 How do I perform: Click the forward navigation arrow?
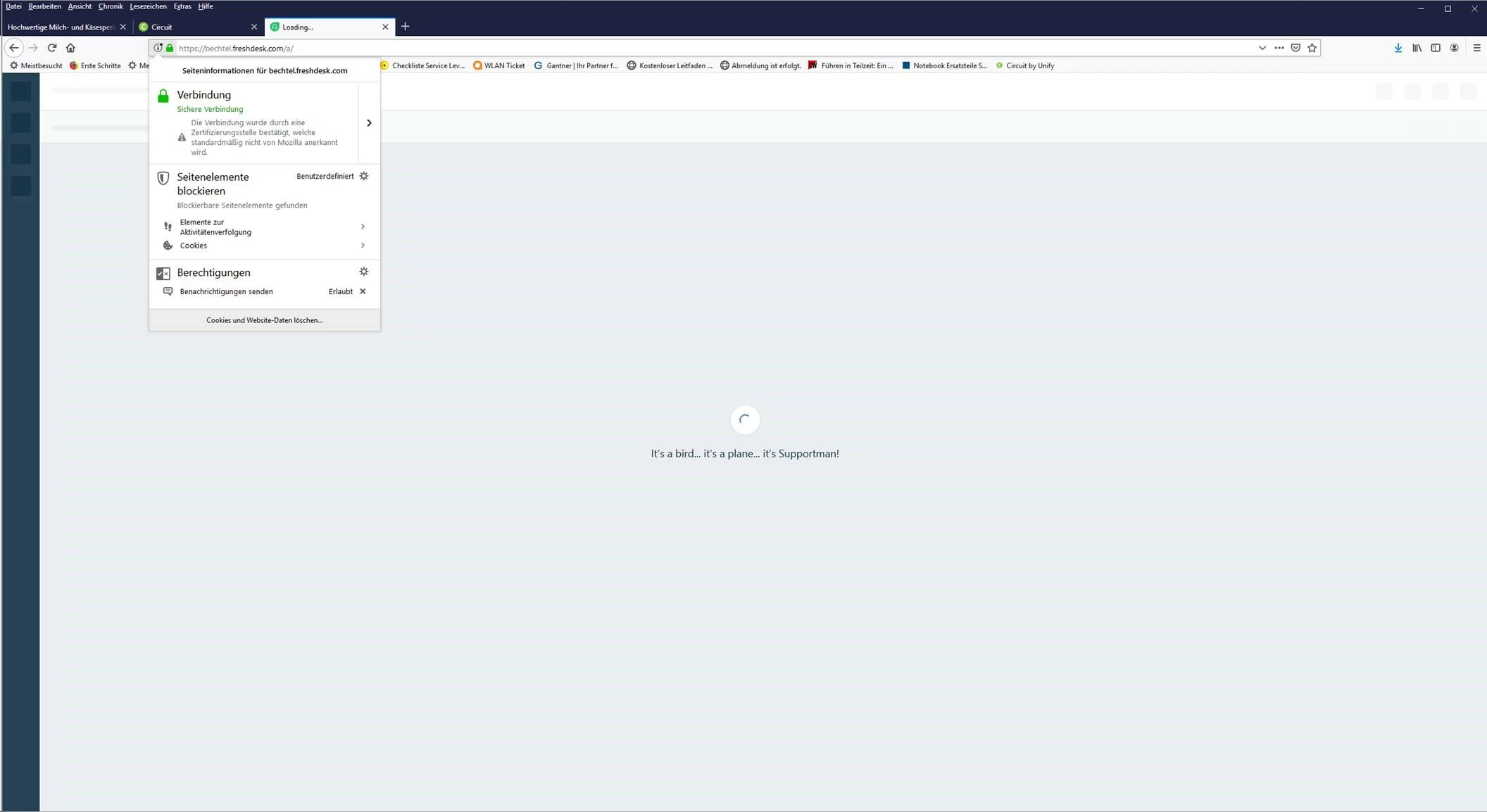tap(33, 48)
